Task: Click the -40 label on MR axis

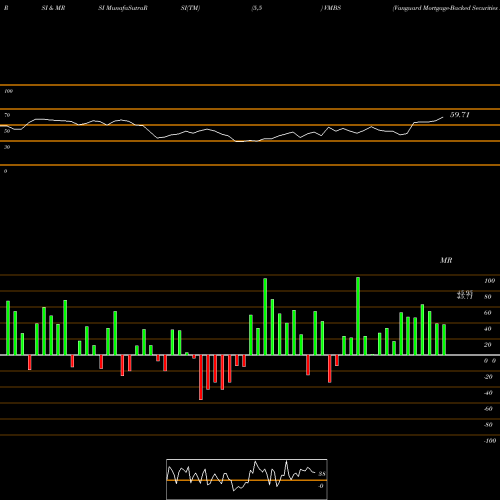Action: pos(488,393)
